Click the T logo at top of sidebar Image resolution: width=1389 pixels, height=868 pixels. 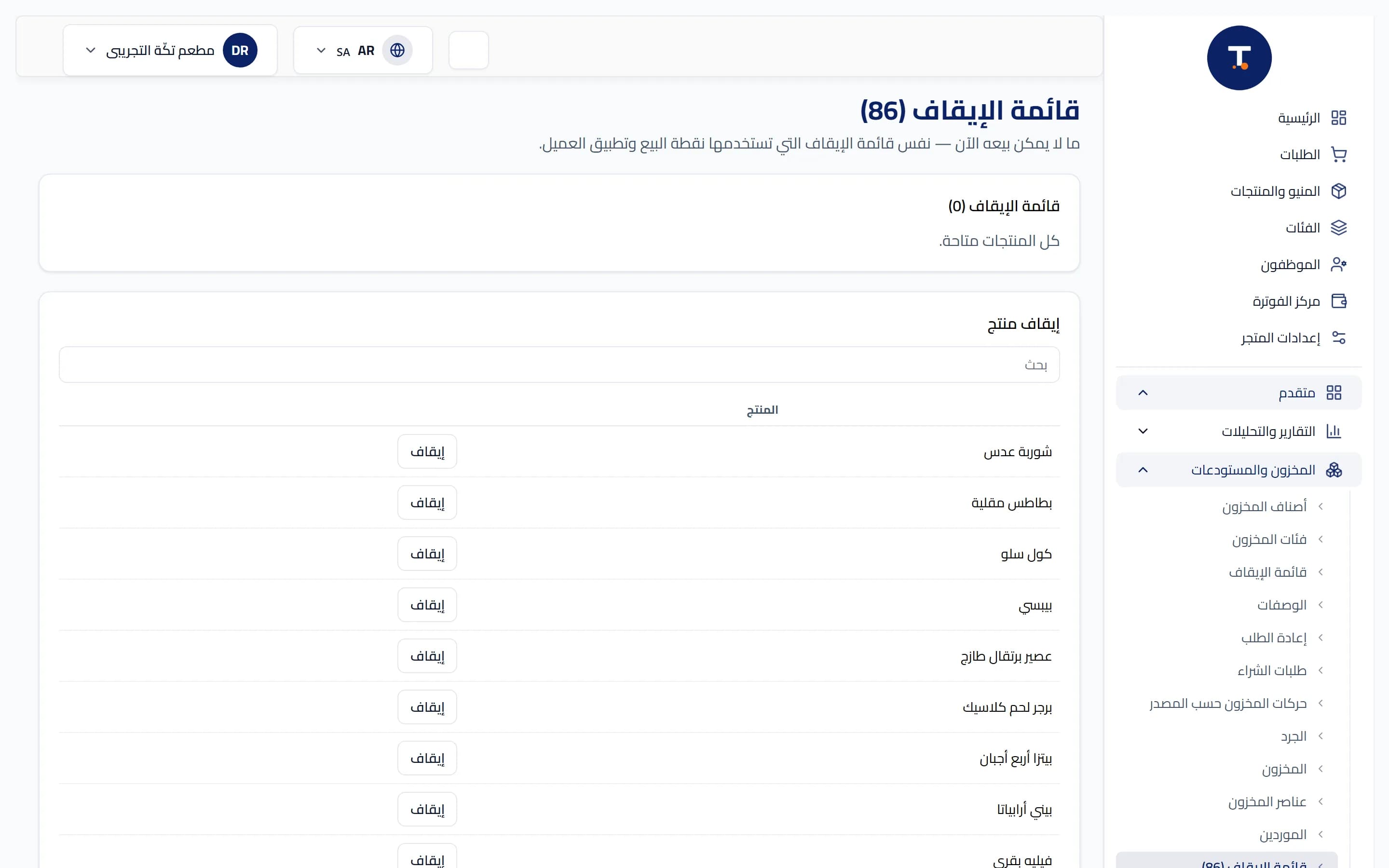tap(1239, 58)
